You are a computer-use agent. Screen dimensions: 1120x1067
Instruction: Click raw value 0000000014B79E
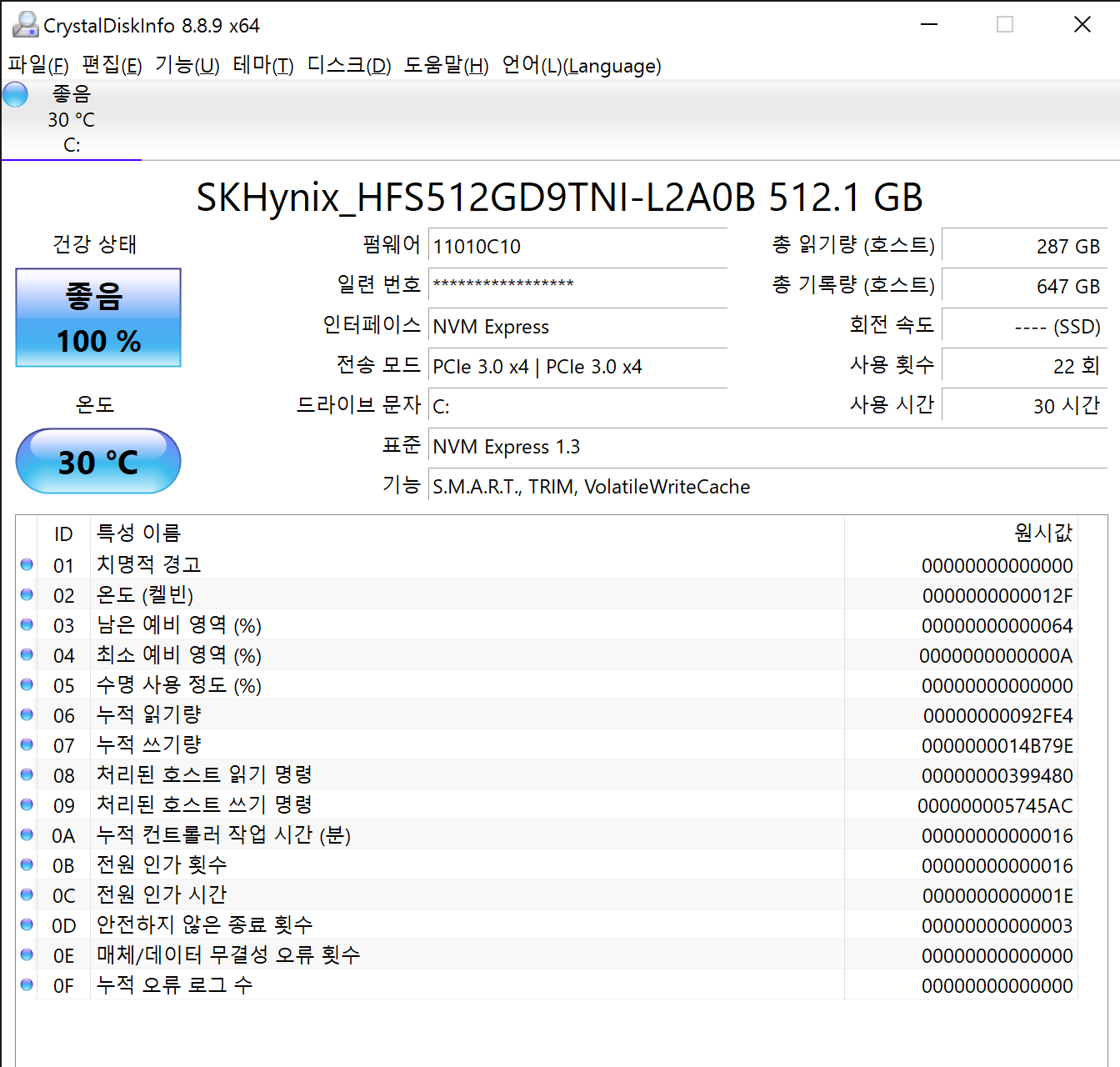click(x=997, y=745)
